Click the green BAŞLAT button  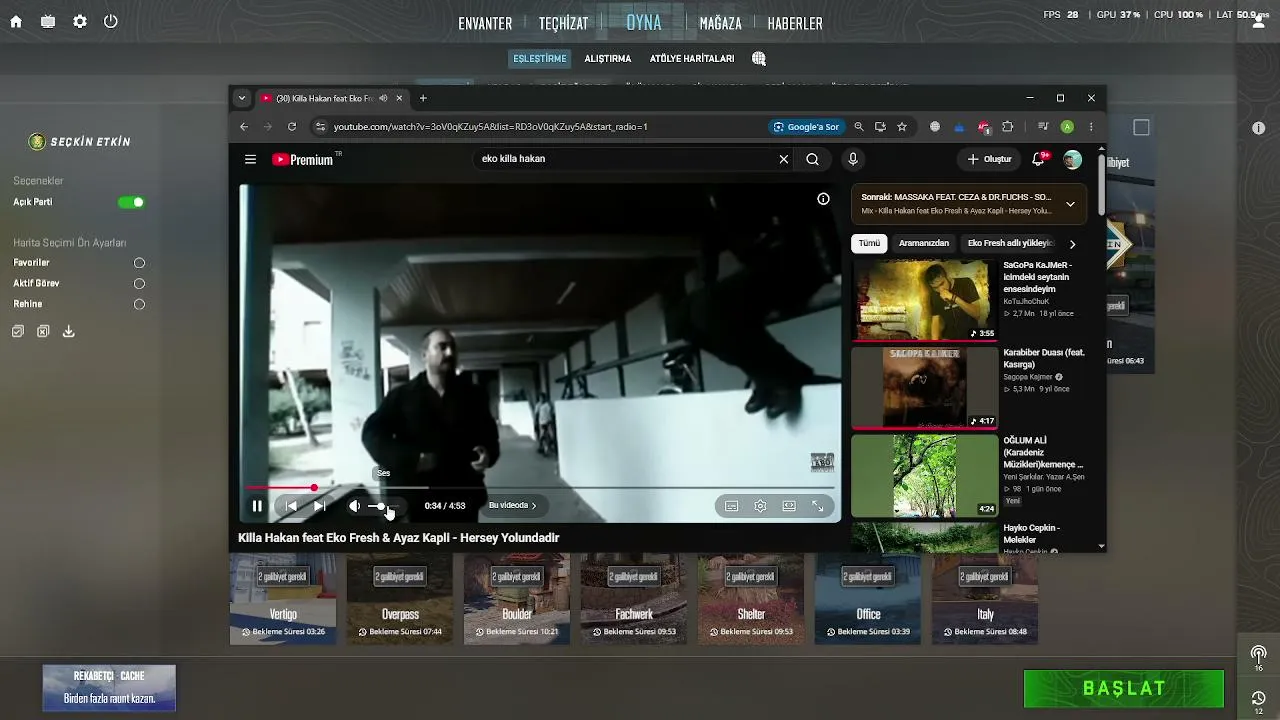pos(1124,688)
